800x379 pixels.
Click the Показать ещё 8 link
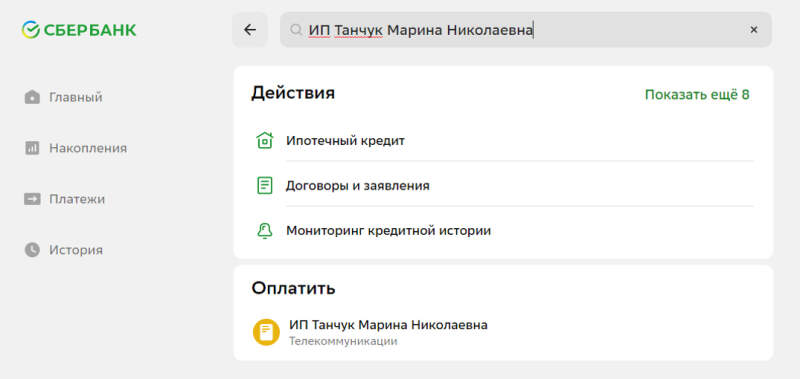[697, 95]
